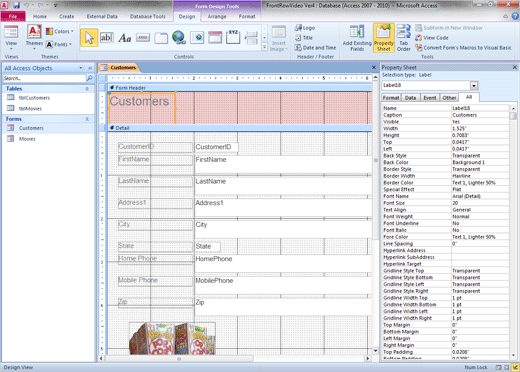
Task: Open the Property Sheet Data tab
Action: click(410, 98)
